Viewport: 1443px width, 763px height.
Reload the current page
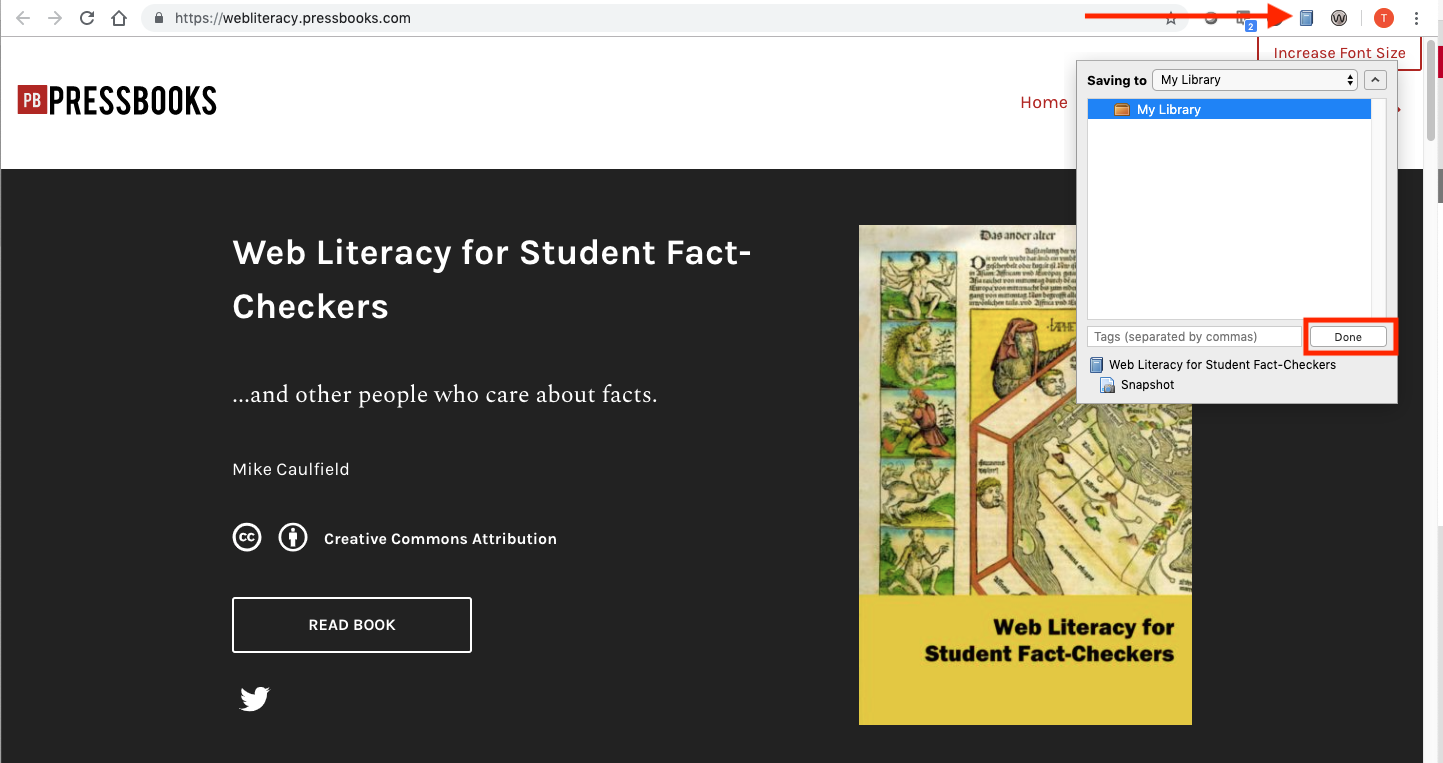pyautogui.click(x=87, y=18)
